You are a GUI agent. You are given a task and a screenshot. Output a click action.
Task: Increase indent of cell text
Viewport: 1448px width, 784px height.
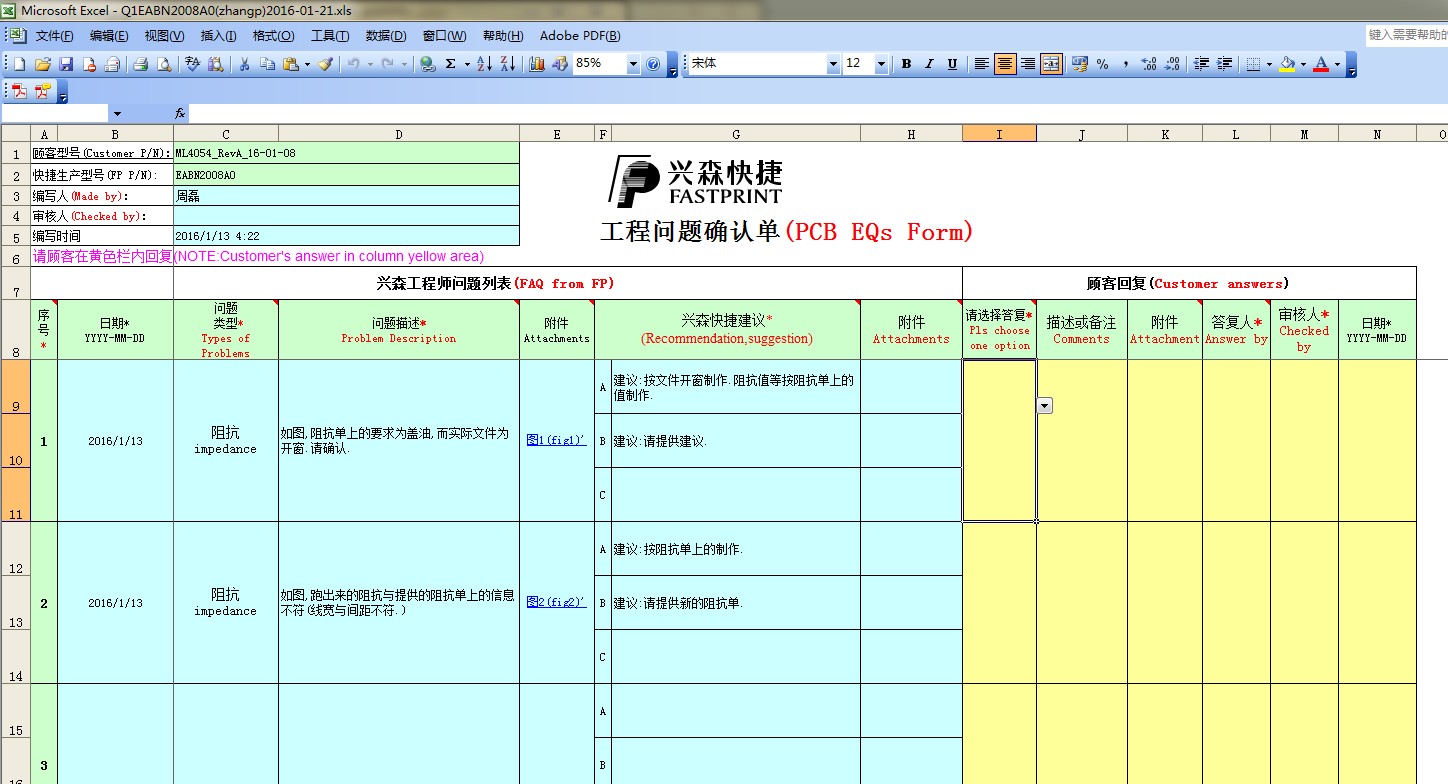[1224, 64]
